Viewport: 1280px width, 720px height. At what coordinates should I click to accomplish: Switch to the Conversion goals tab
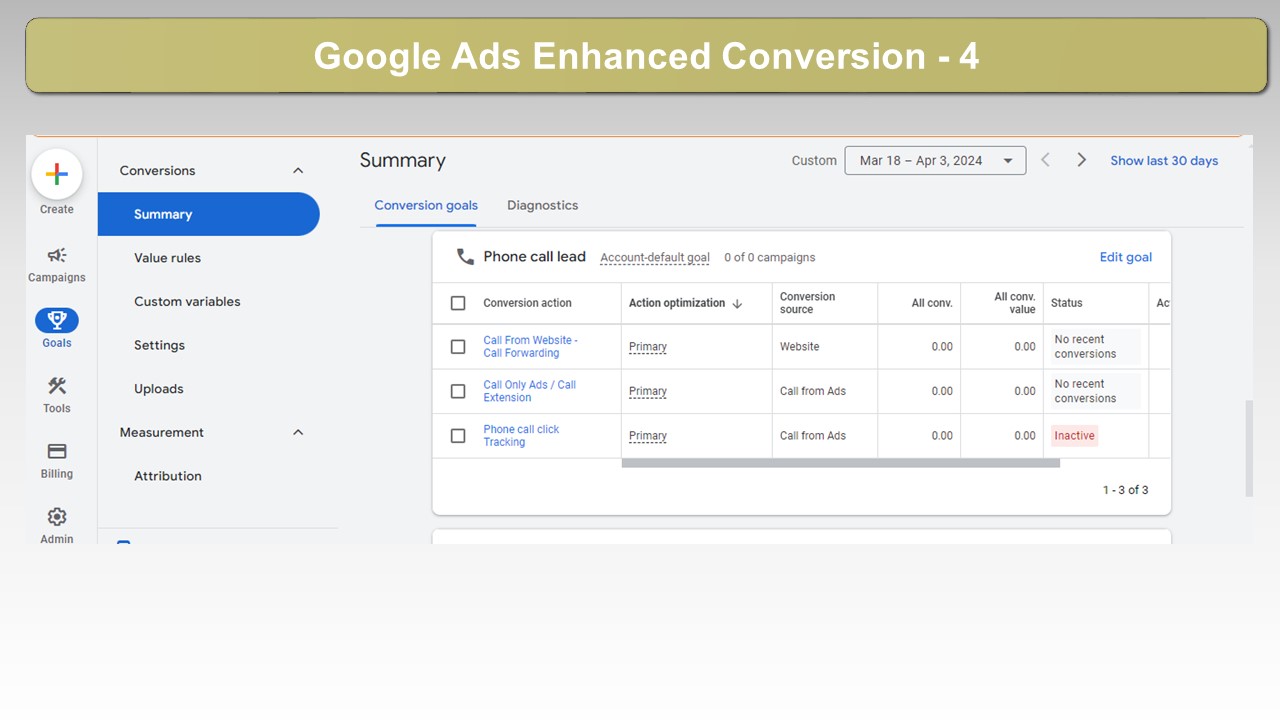(x=426, y=205)
